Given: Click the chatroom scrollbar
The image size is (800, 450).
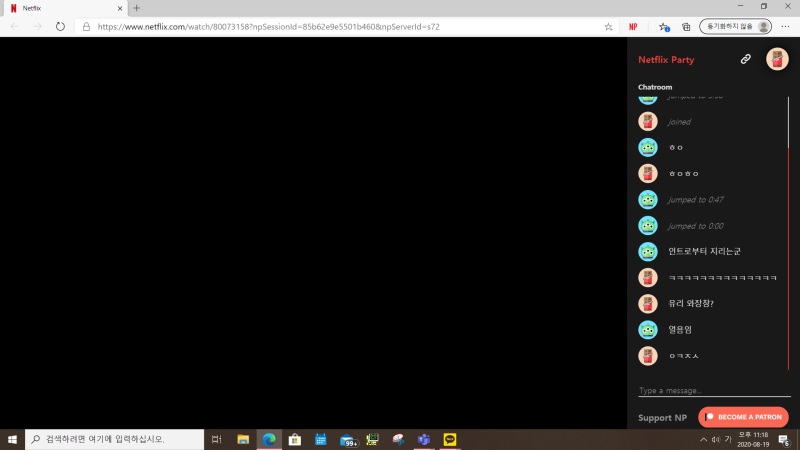Looking at the screenshot, I should [x=788, y=232].
